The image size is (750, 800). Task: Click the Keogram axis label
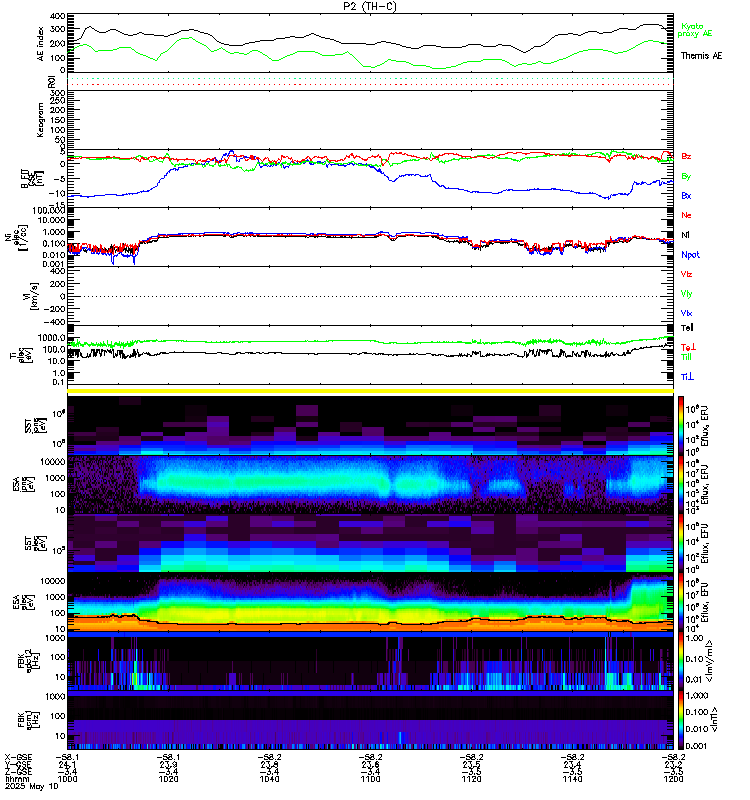(x=40, y=120)
